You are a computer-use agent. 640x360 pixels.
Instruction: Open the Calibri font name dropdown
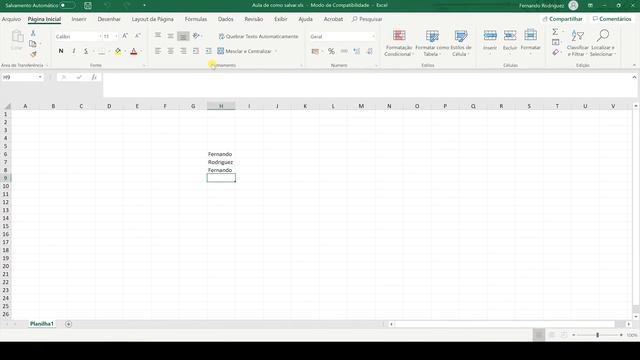pyautogui.click(x=100, y=36)
